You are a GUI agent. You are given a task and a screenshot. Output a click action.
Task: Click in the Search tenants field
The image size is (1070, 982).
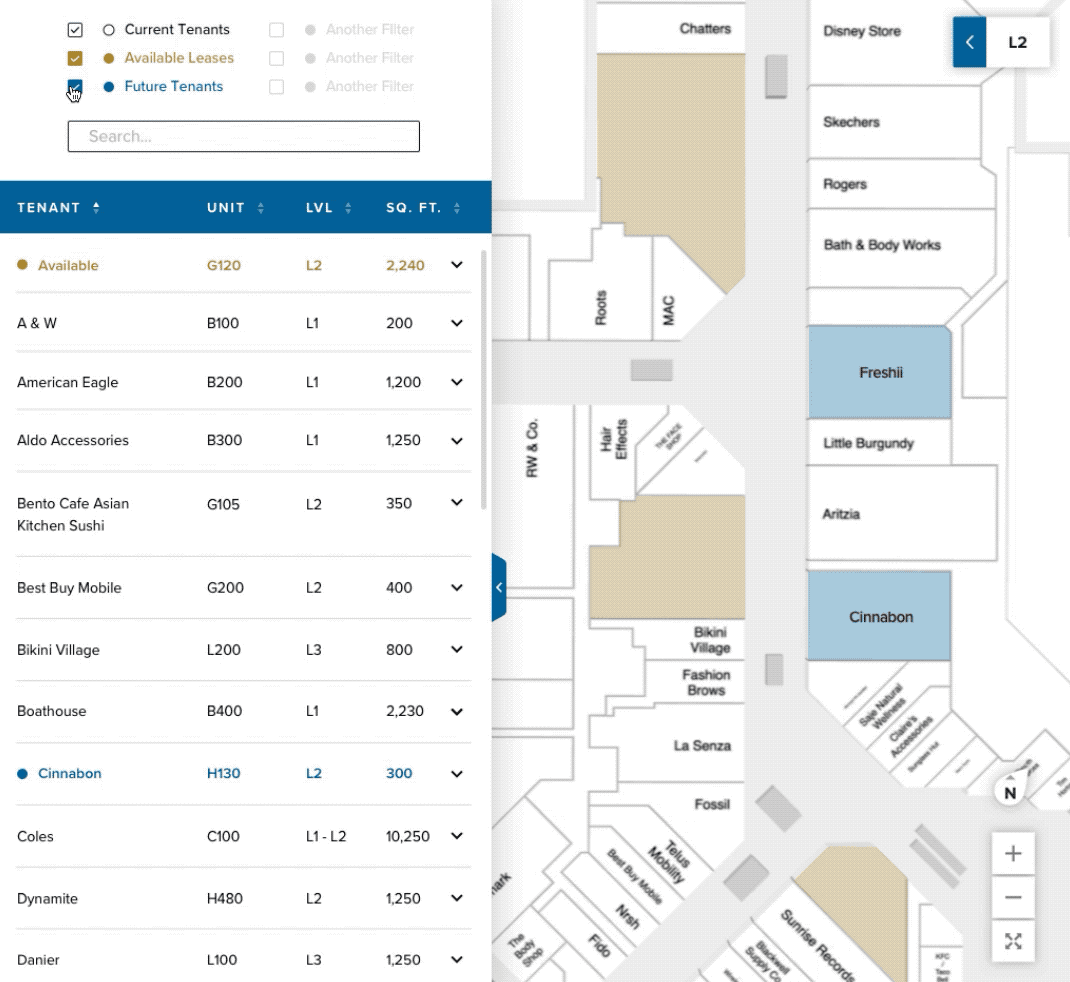tap(244, 136)
